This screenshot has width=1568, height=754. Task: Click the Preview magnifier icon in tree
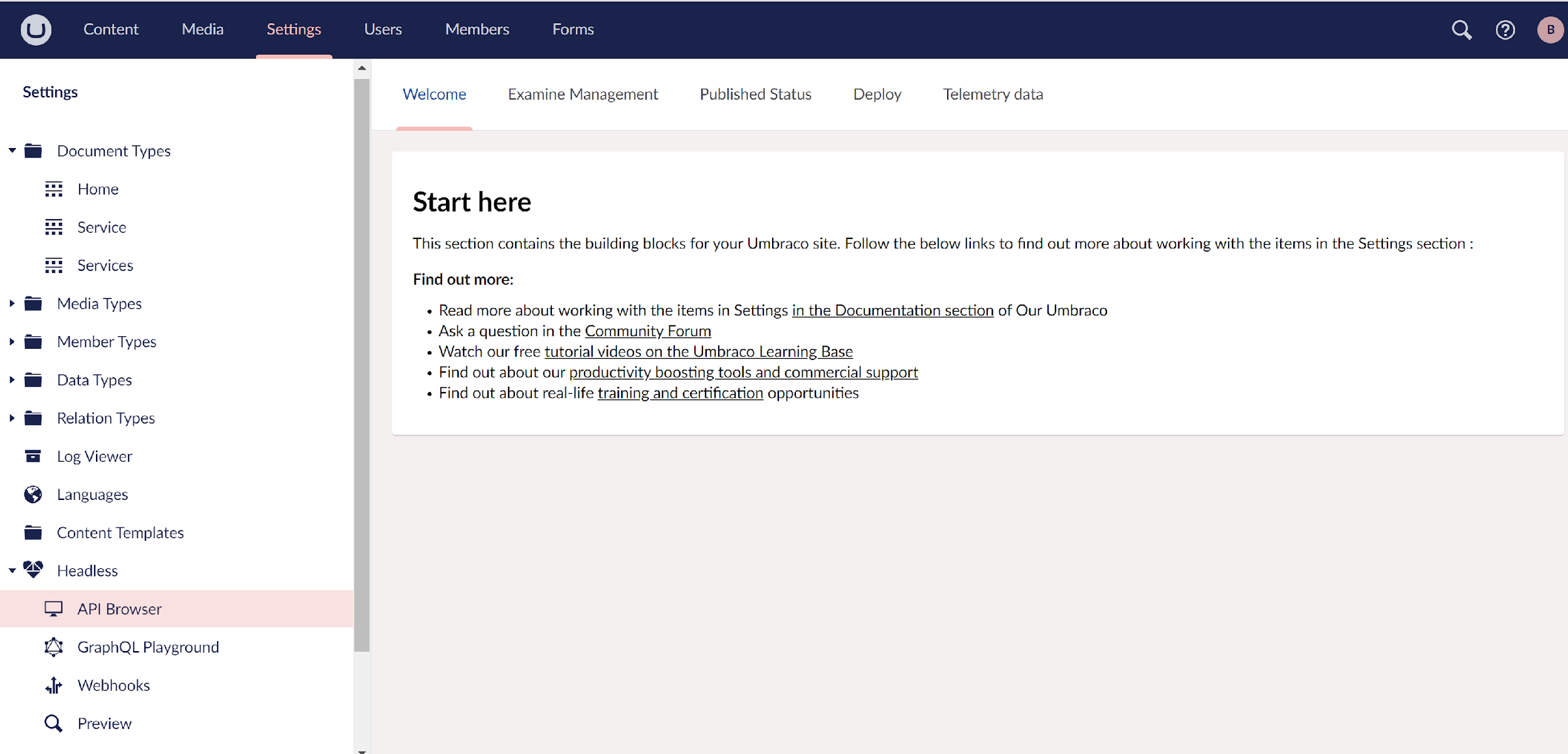coord(54,723)
